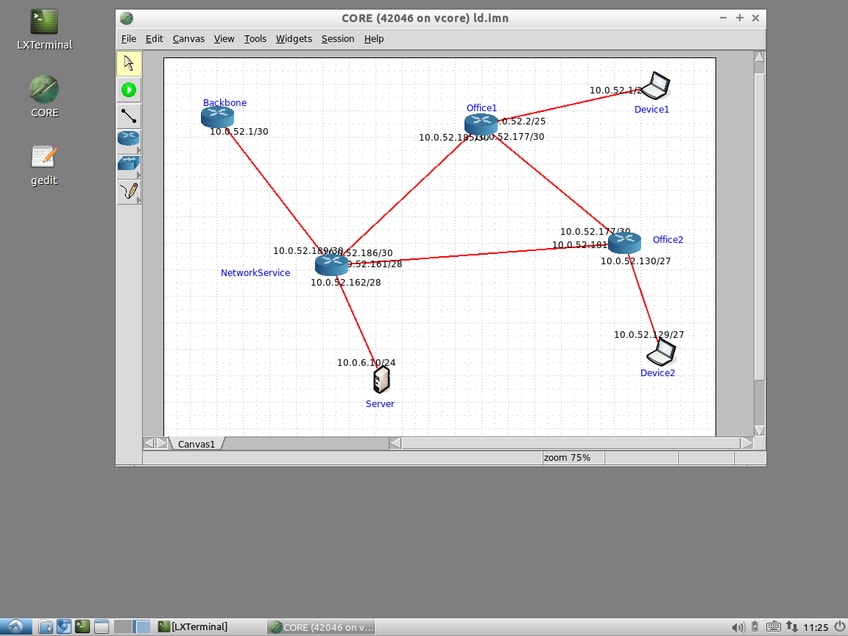This screenshot has width=848, height=636.
Task: Expand the marker tool submenu arrow
Action: [x=138, y=201]
